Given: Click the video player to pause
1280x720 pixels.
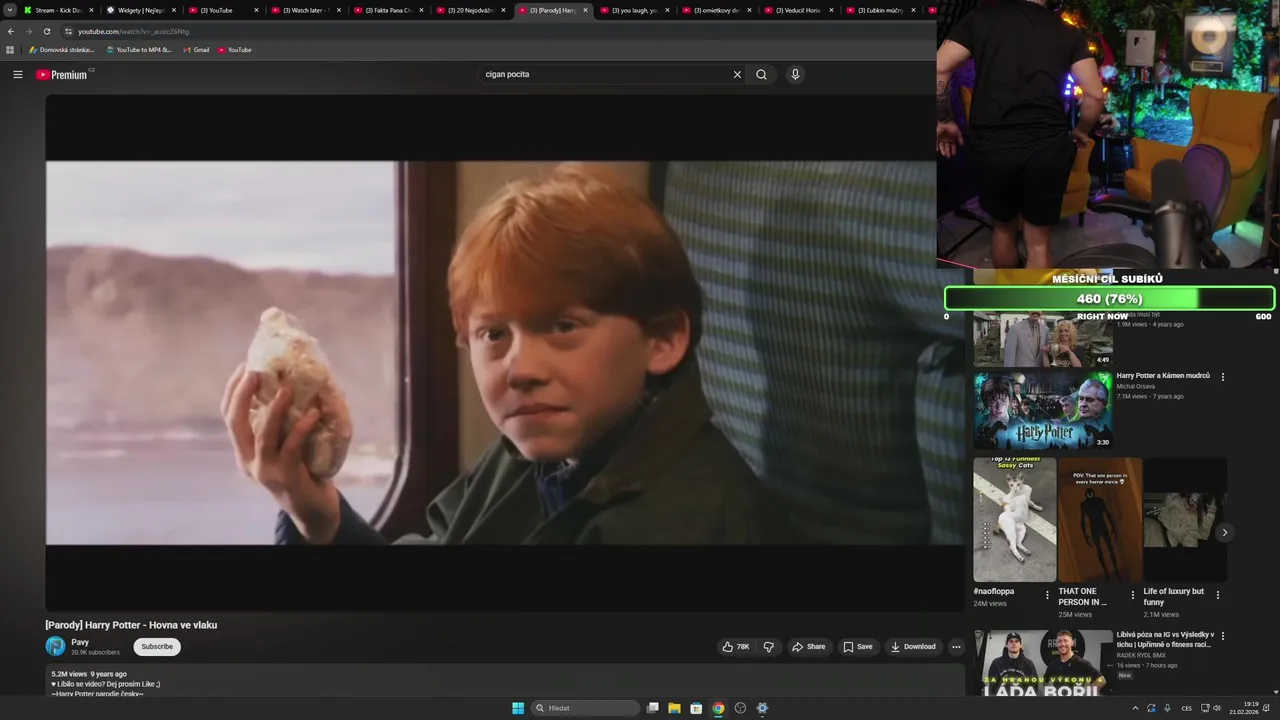Looking at the screenshot, I should (505, 353).
